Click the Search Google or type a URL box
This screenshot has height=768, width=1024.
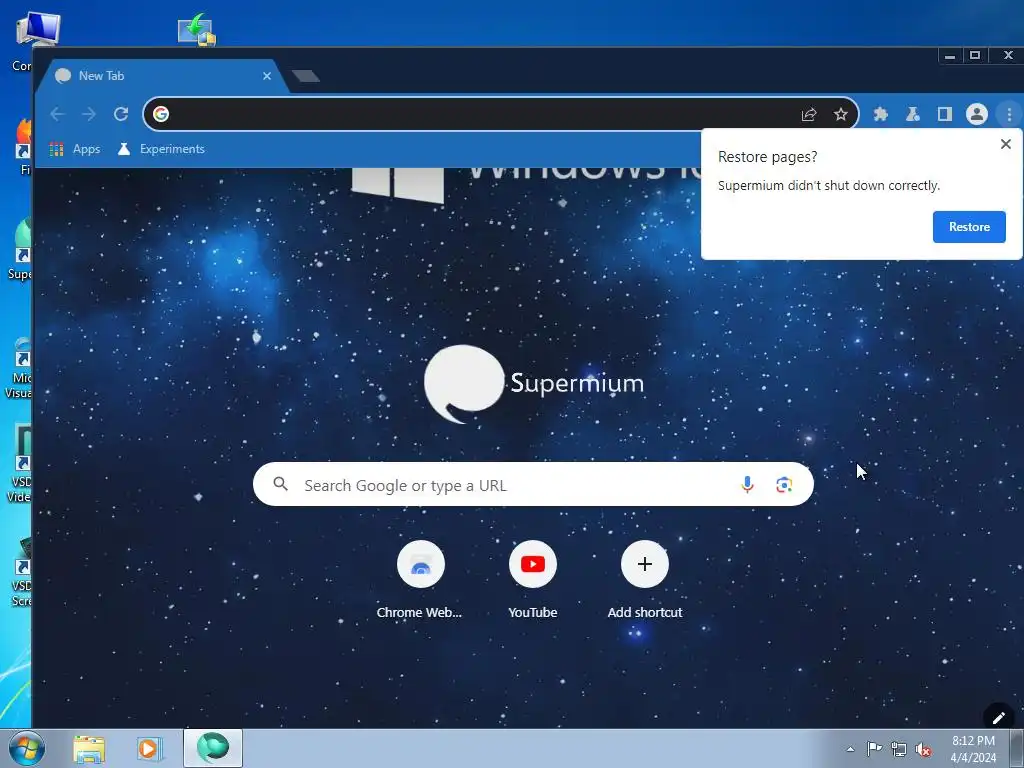534,485
